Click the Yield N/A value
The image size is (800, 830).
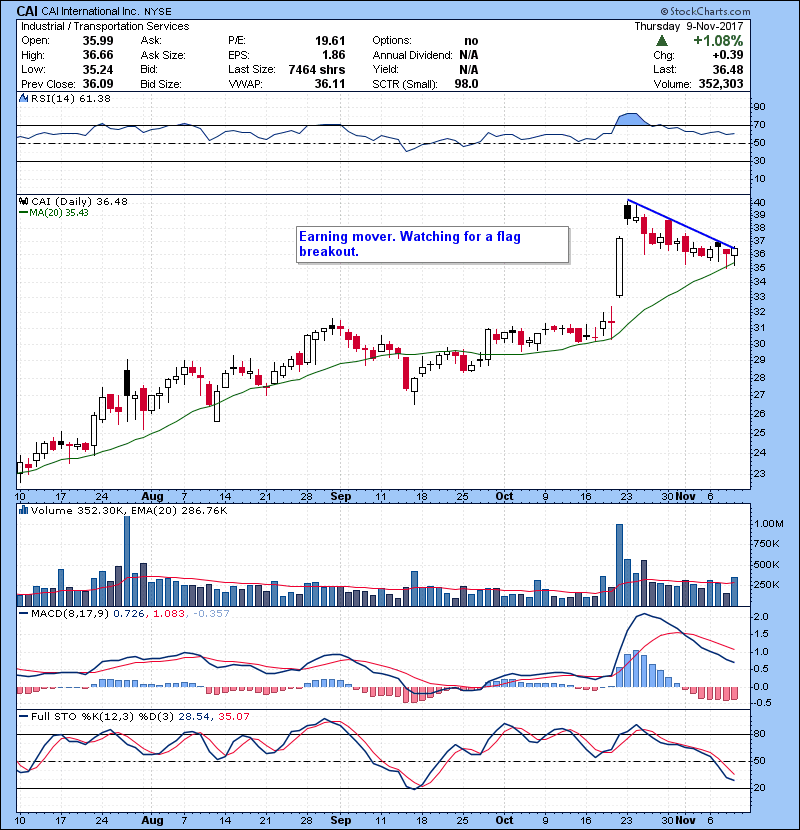click(469, 69)
